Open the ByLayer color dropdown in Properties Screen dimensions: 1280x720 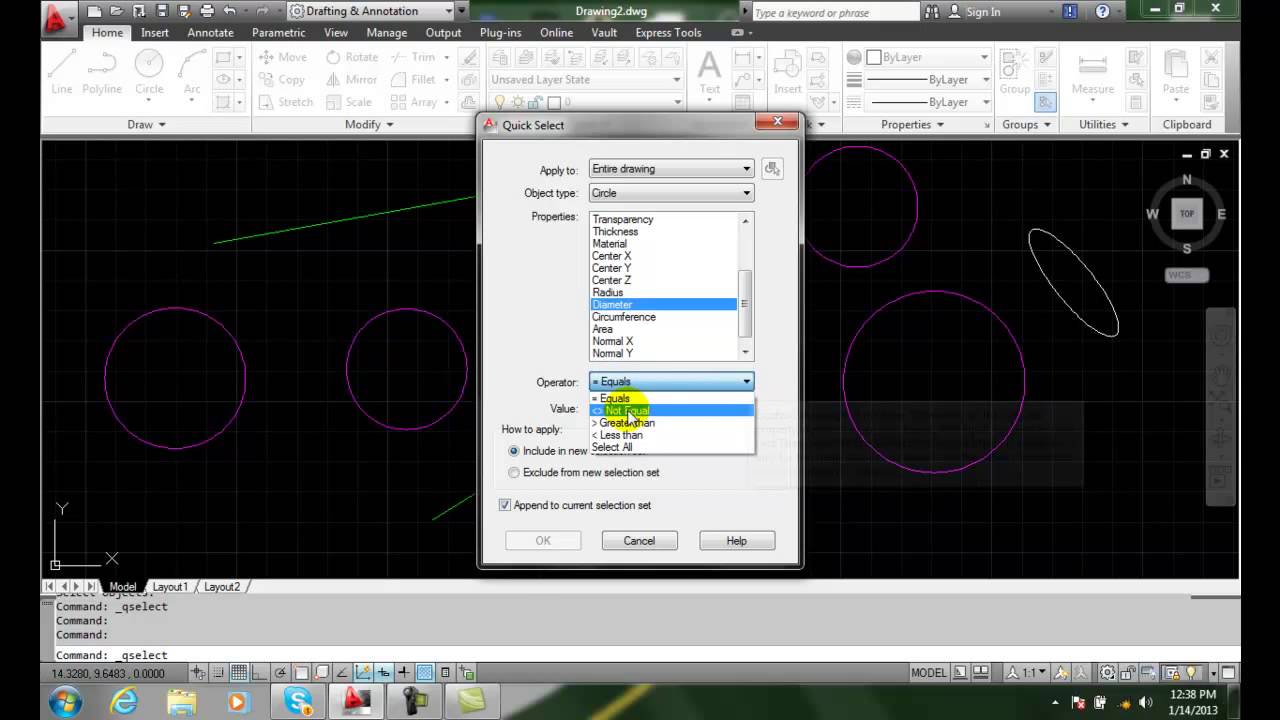[x=928, y=57]
